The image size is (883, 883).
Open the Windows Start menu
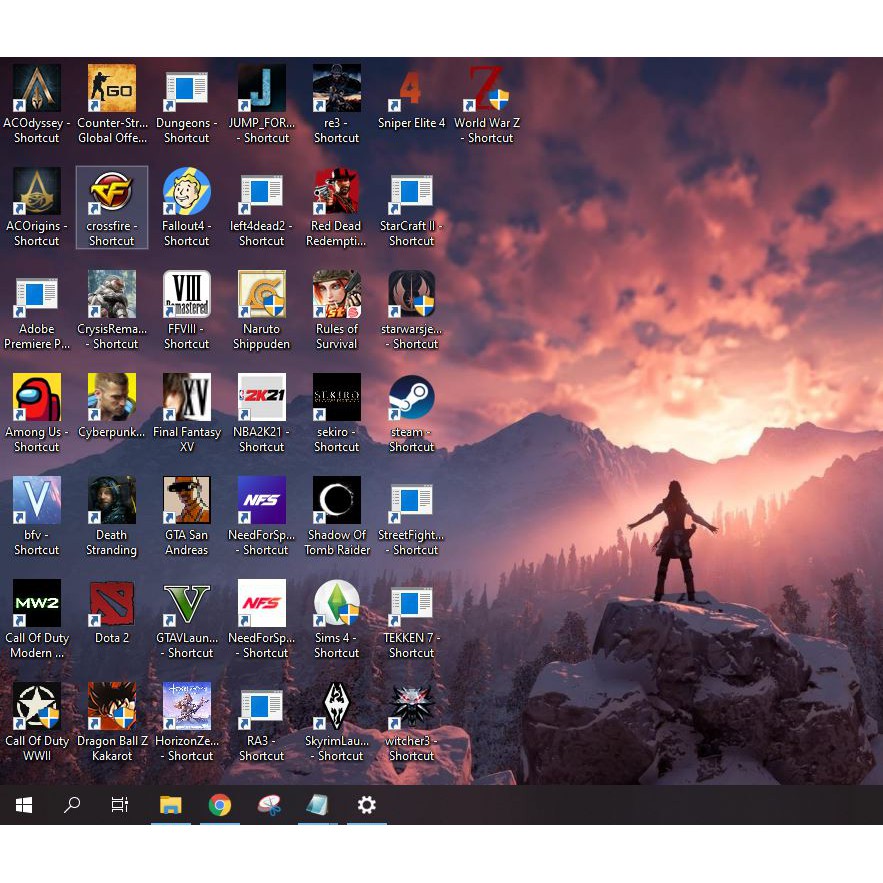[24, 805]
